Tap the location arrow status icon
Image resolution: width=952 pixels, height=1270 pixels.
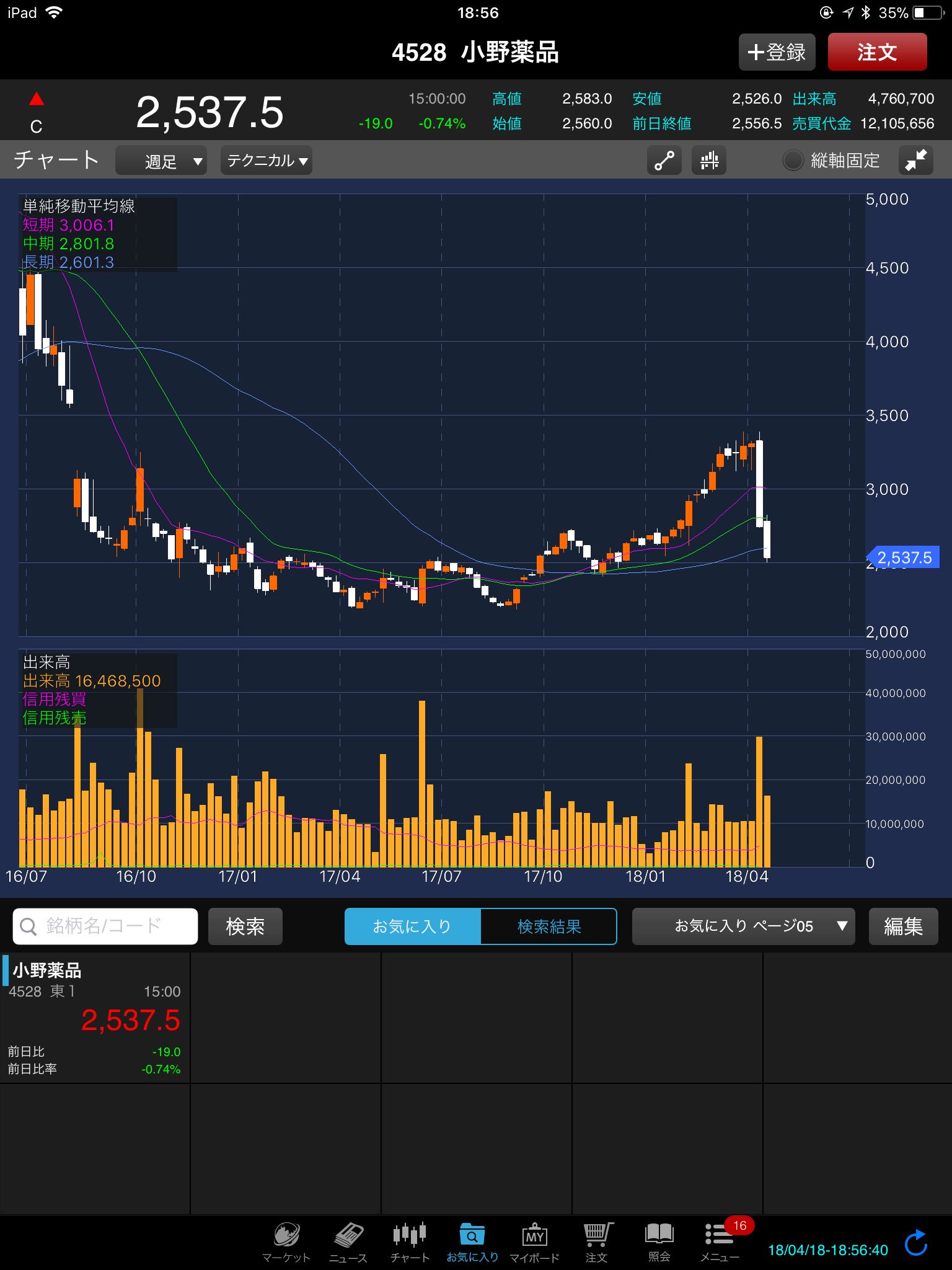pyautogui.click(x=848, y=12)
